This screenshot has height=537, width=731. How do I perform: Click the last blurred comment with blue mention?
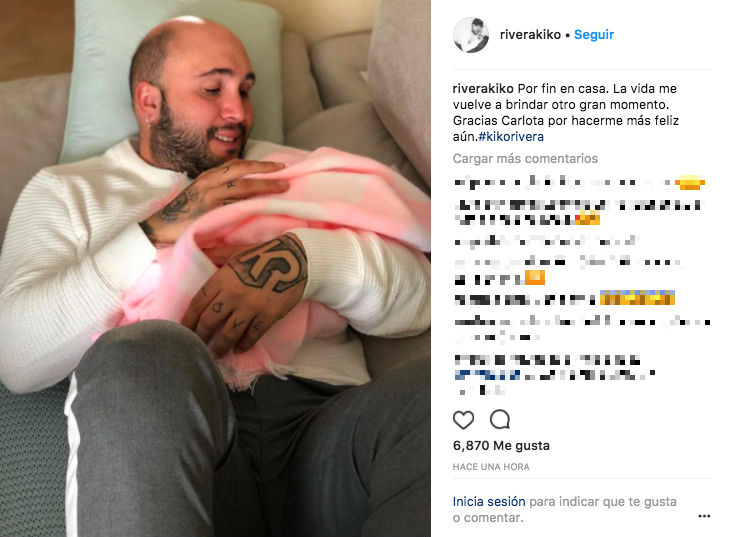point(555,375)
